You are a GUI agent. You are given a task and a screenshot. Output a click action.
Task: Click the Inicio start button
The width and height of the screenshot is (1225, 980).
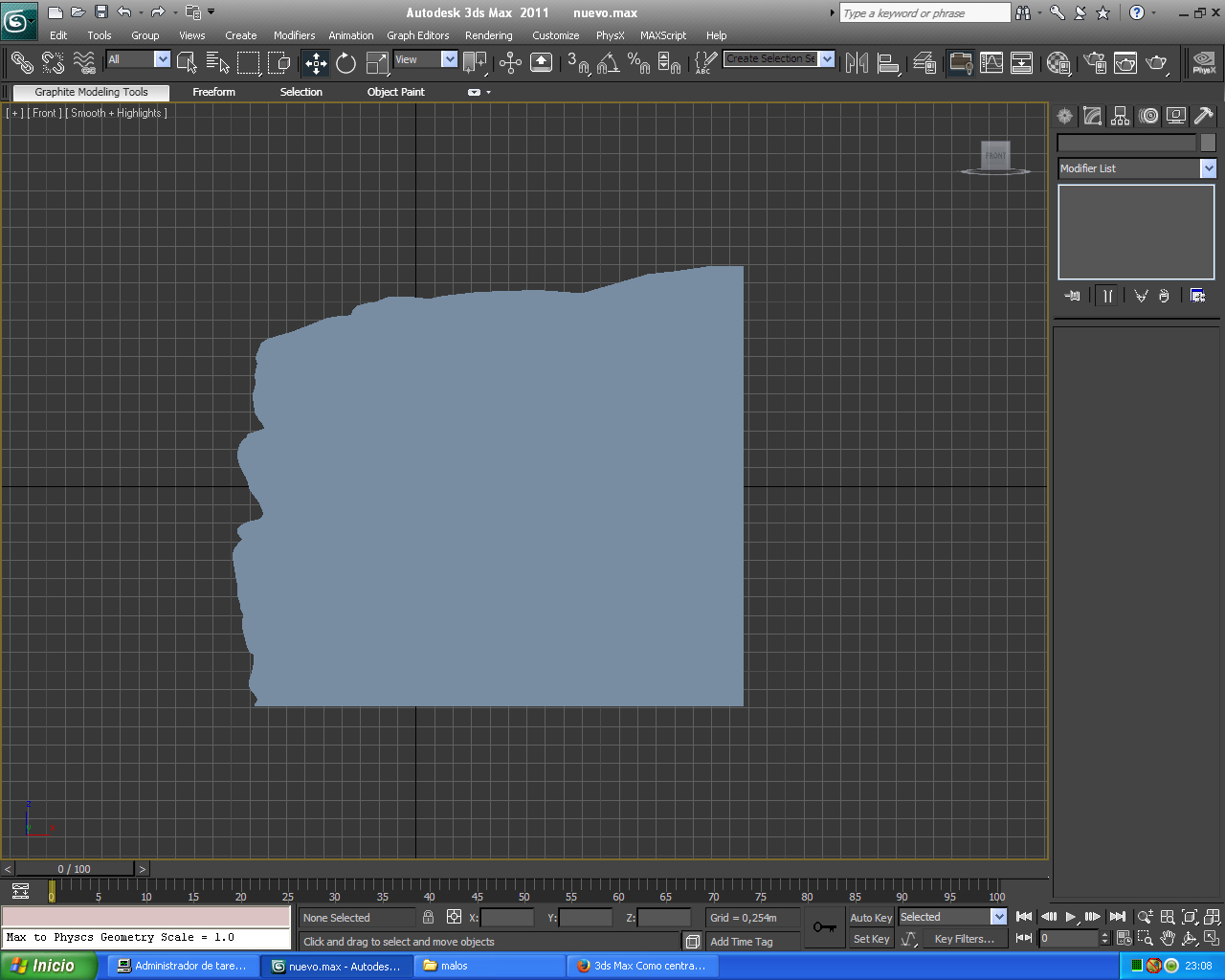tap(48, 966)
